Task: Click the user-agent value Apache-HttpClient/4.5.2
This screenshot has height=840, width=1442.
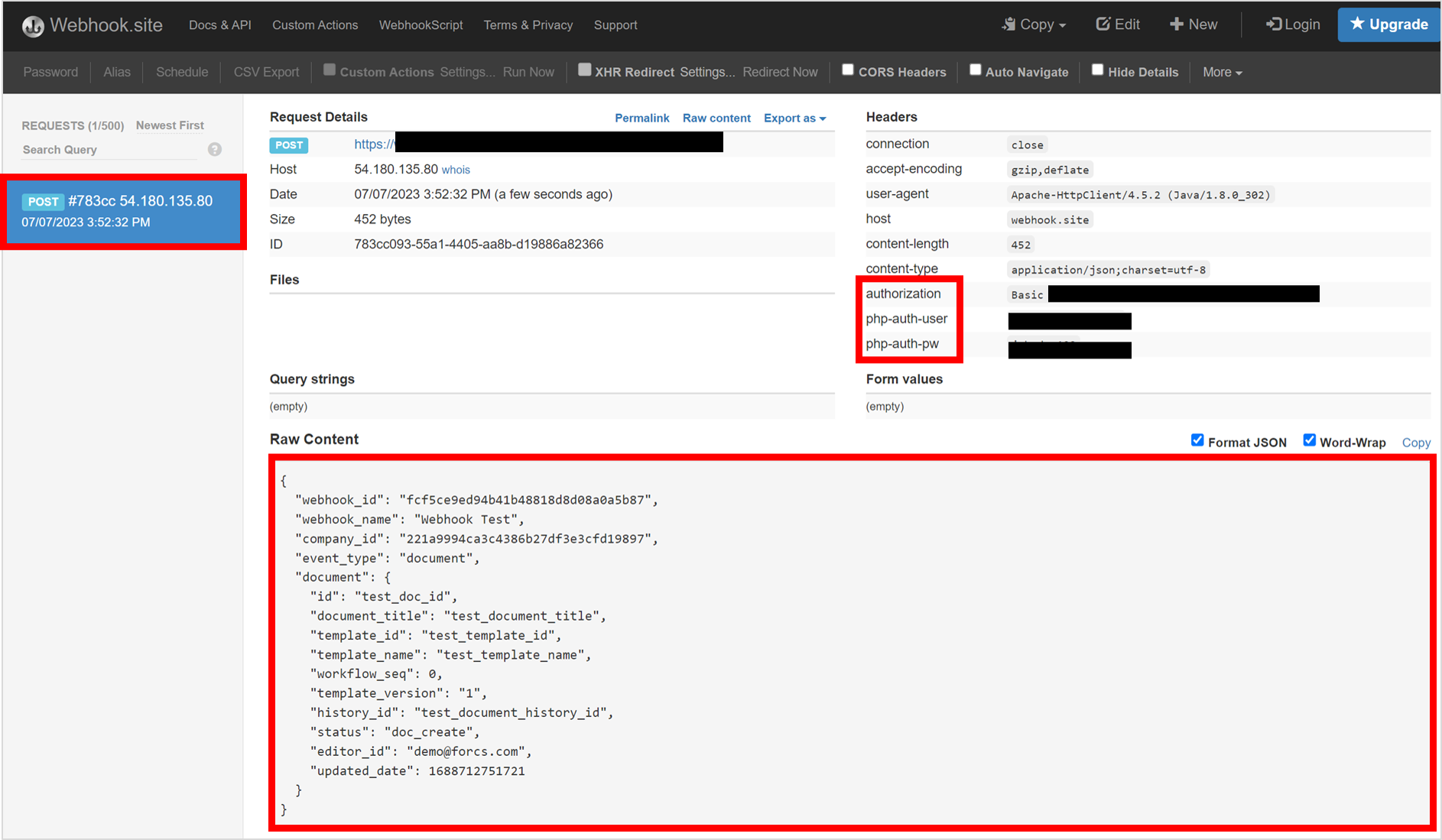Action: 1140,195
